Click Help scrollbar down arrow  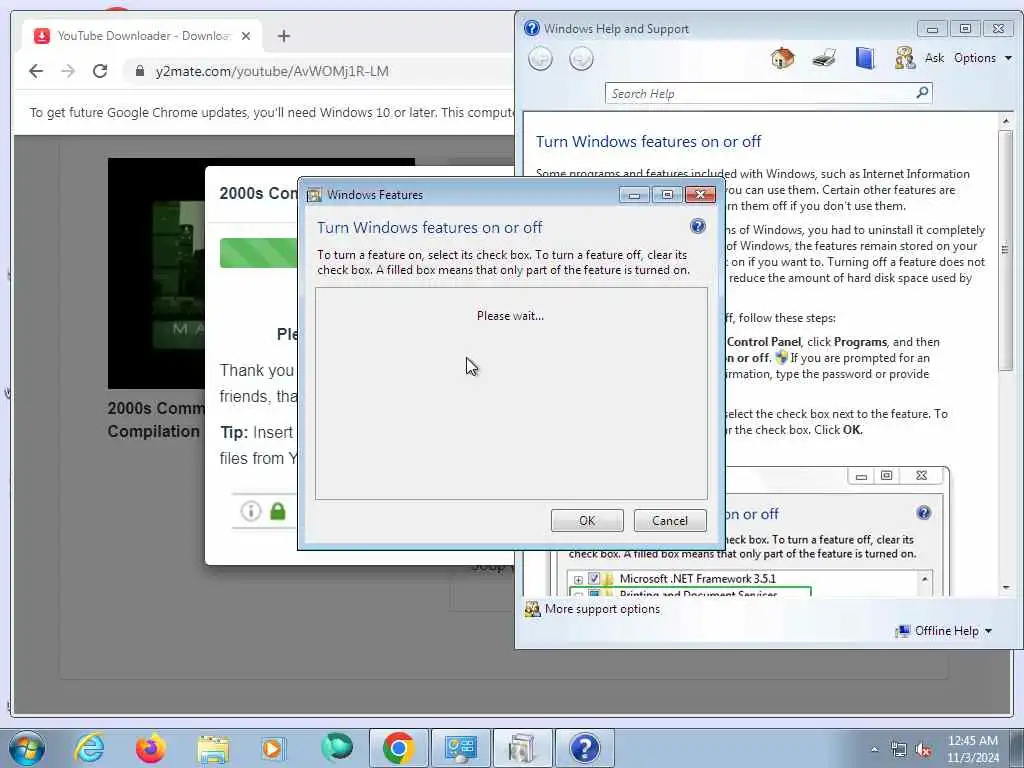(x=1006, y=588)
